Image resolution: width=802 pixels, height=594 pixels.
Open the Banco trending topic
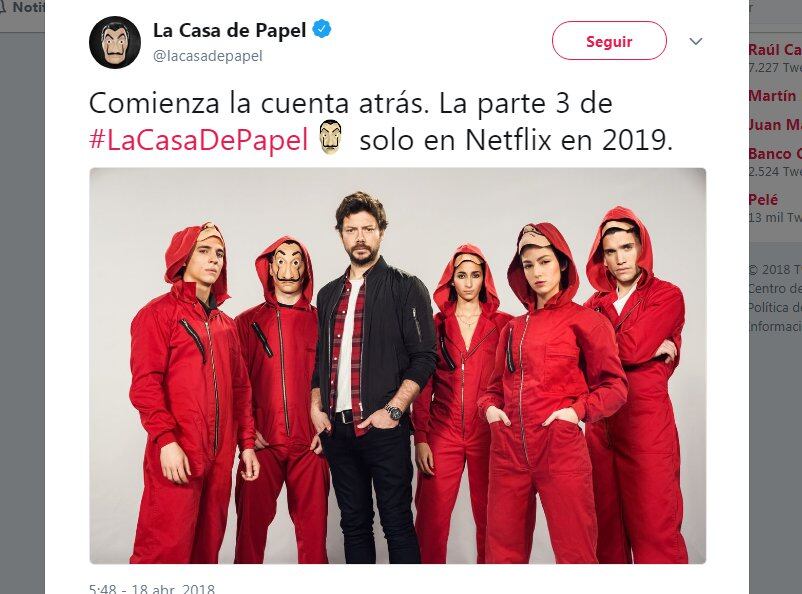pyautogui.click(x=775, y=153)
